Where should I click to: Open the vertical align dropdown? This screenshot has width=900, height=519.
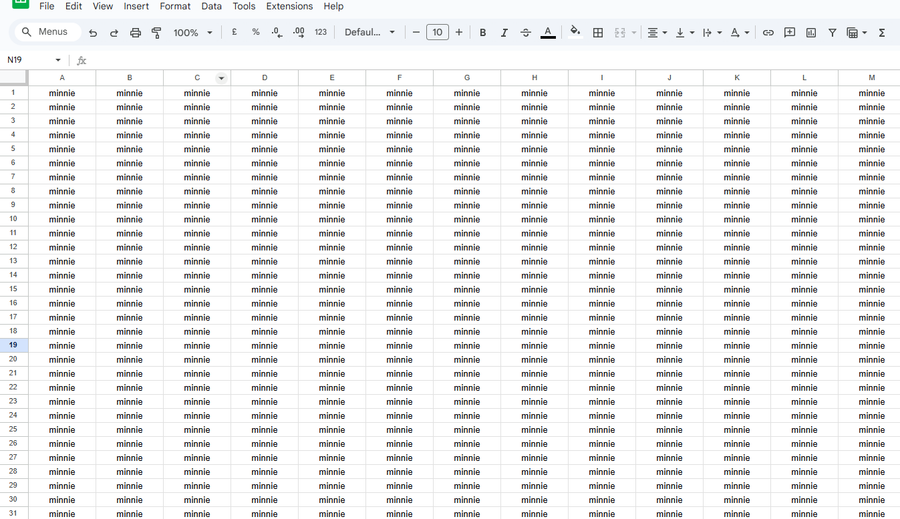point(685,33)
